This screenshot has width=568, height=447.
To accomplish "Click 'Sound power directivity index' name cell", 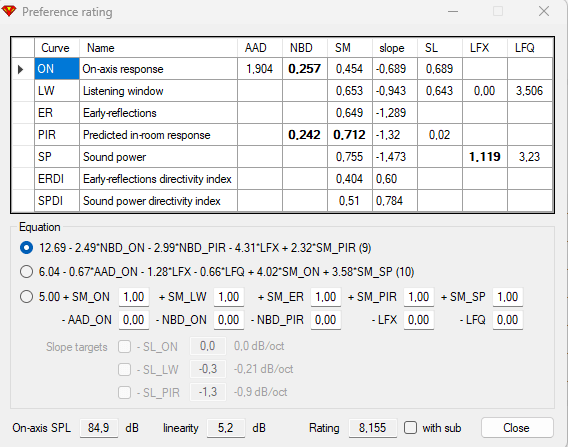I will 158,201.
